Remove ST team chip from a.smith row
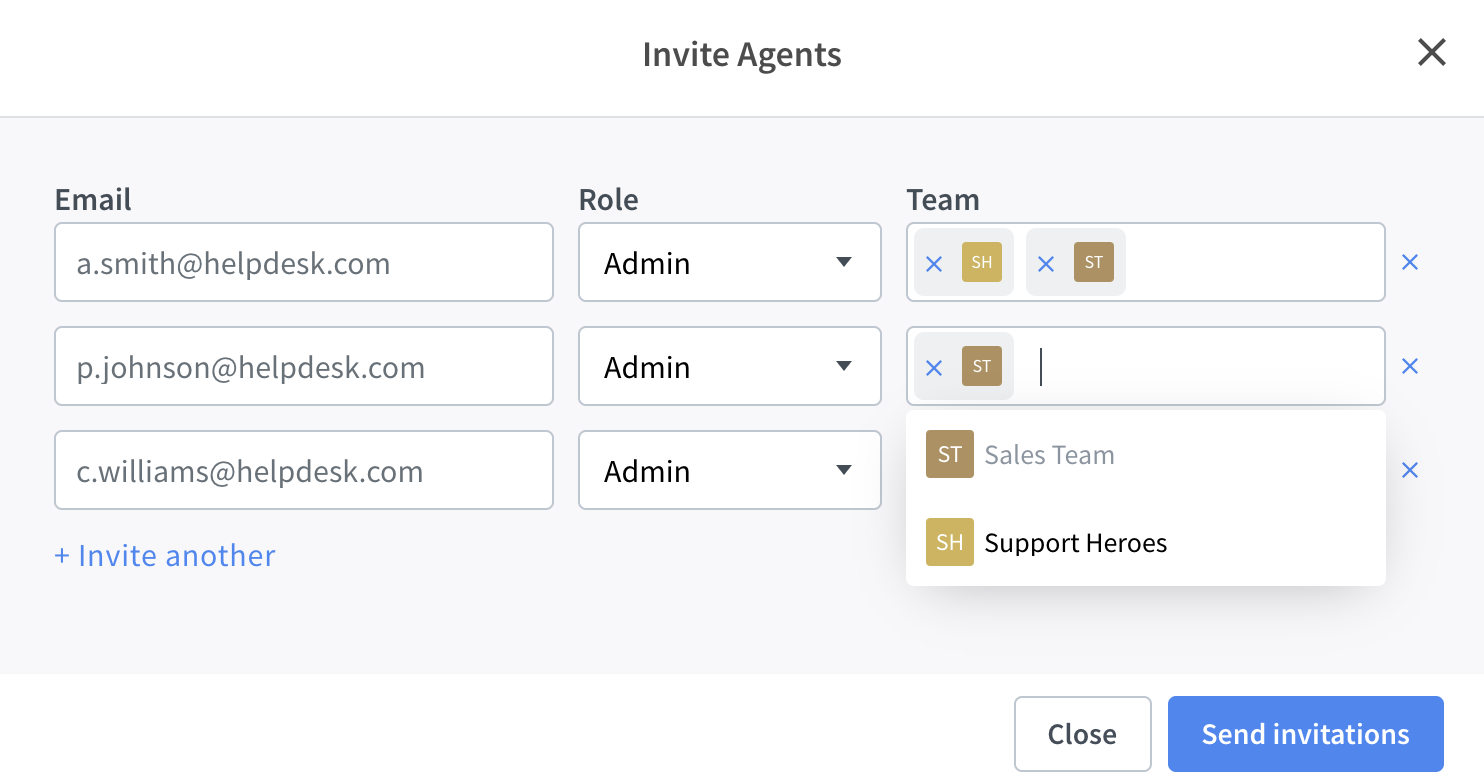 tap(1046, 264)
